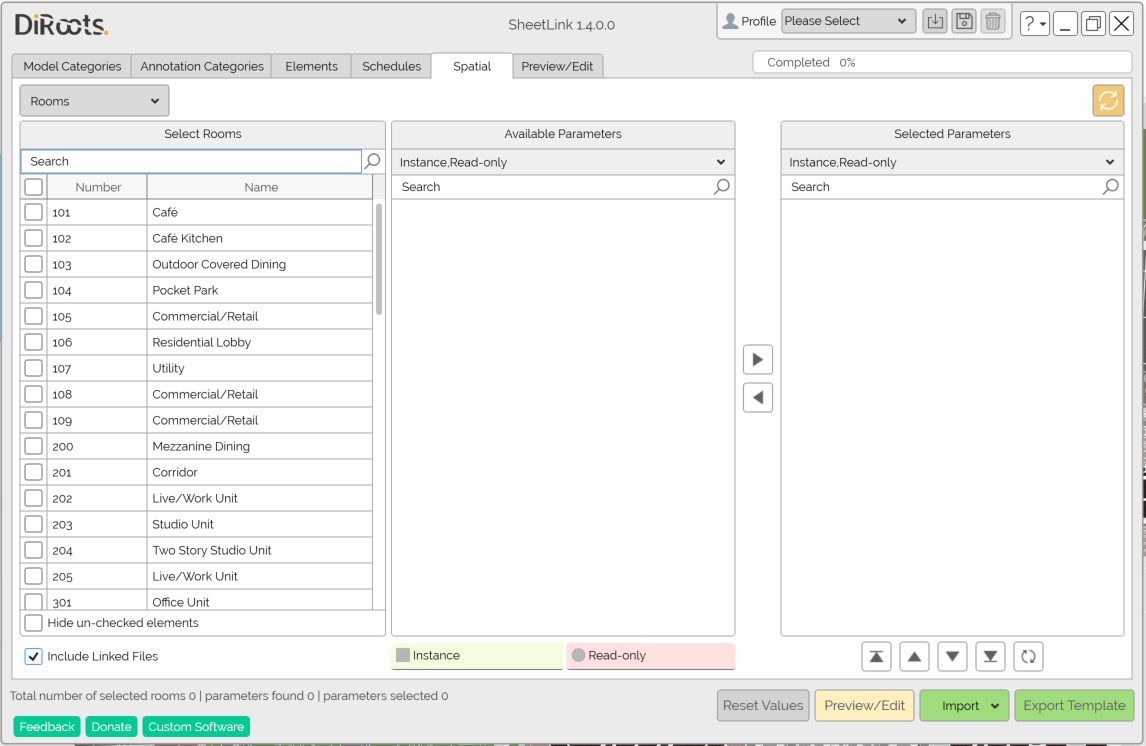This screenshot has width=1146, height=746.
Task: Click the import profile icon
Action: (x=935, y=21)
